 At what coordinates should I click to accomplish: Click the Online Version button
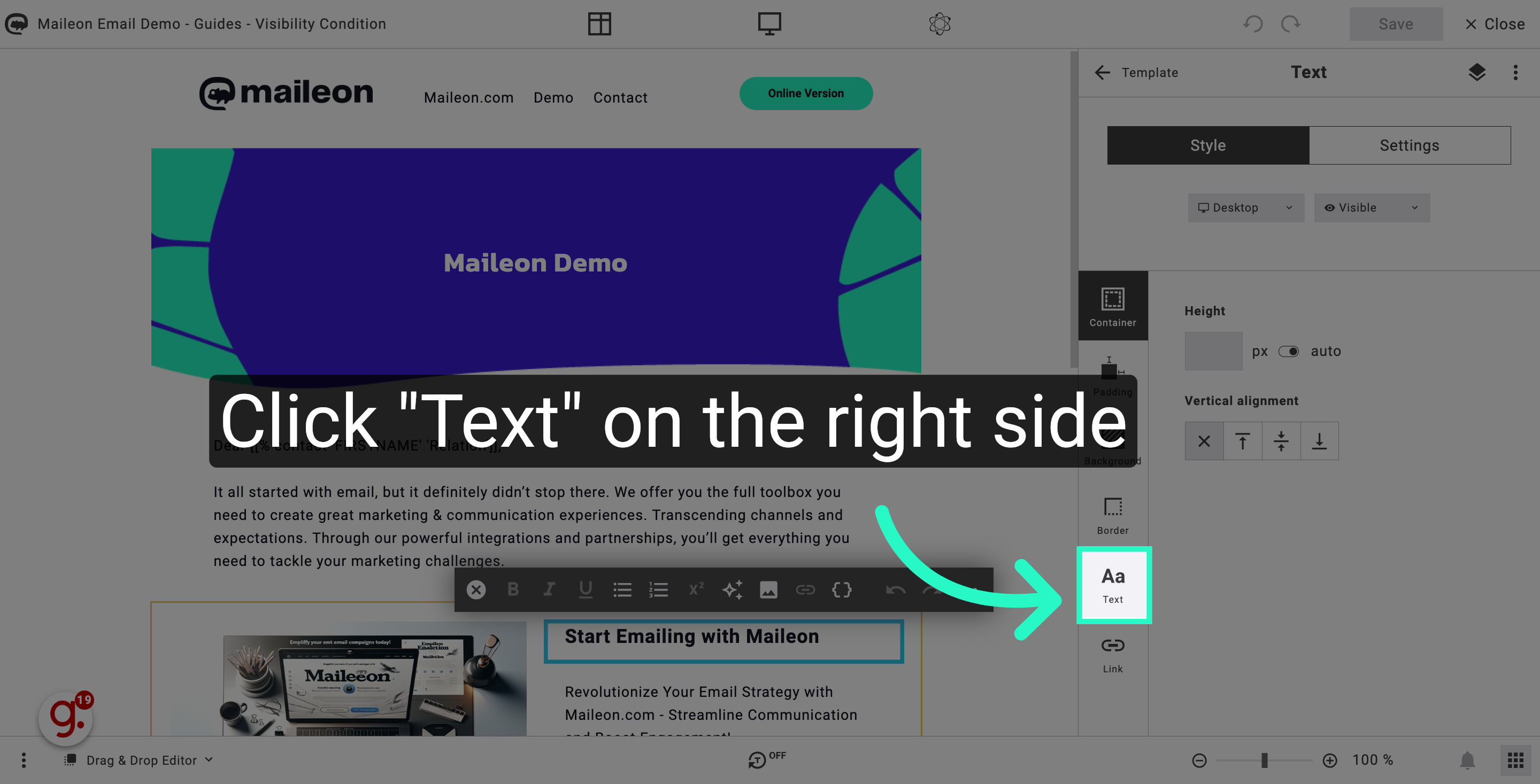(x=805, y=93)
